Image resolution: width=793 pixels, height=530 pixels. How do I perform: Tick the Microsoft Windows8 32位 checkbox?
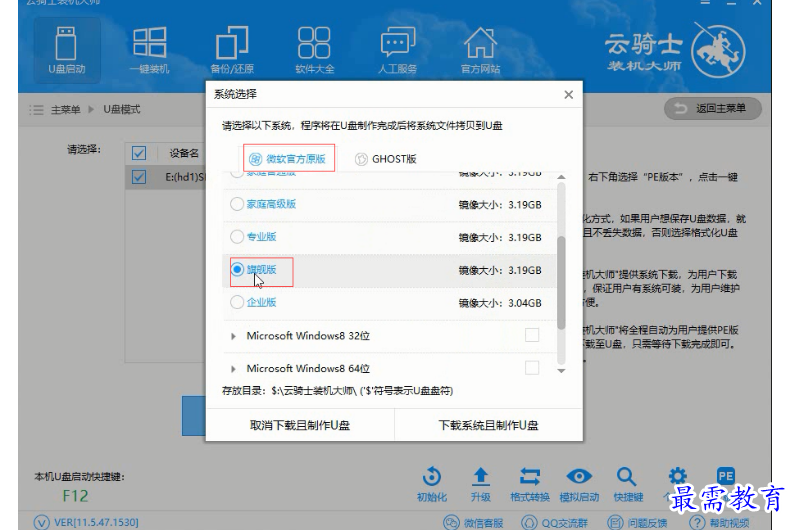pos(532,335)
